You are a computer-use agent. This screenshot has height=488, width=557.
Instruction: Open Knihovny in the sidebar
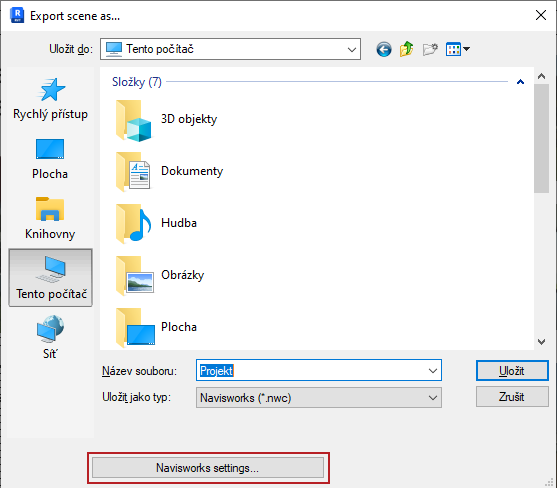click(x=50, y=219)
